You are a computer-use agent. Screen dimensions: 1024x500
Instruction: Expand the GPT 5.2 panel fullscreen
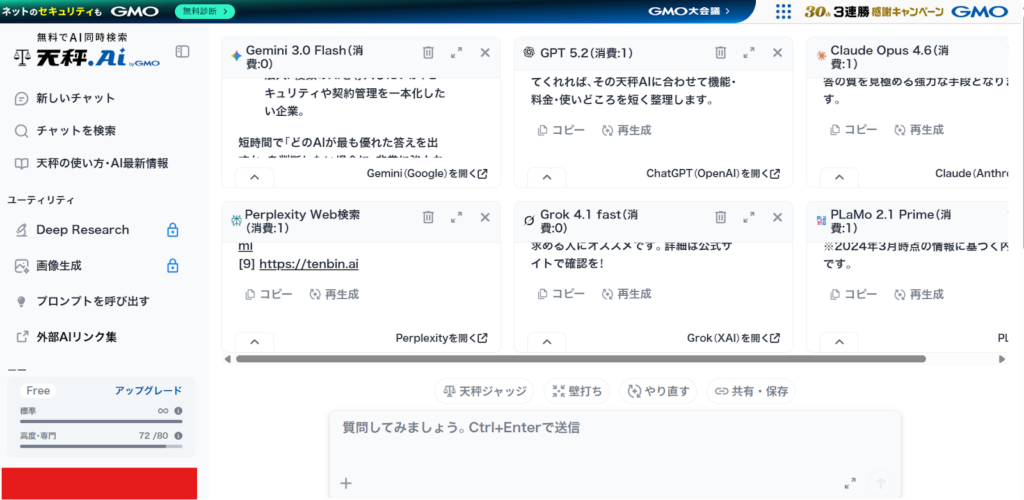coord(749,53)
